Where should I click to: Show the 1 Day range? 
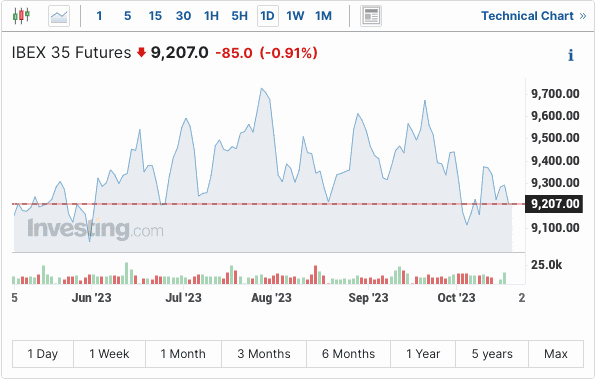(43, 354)
